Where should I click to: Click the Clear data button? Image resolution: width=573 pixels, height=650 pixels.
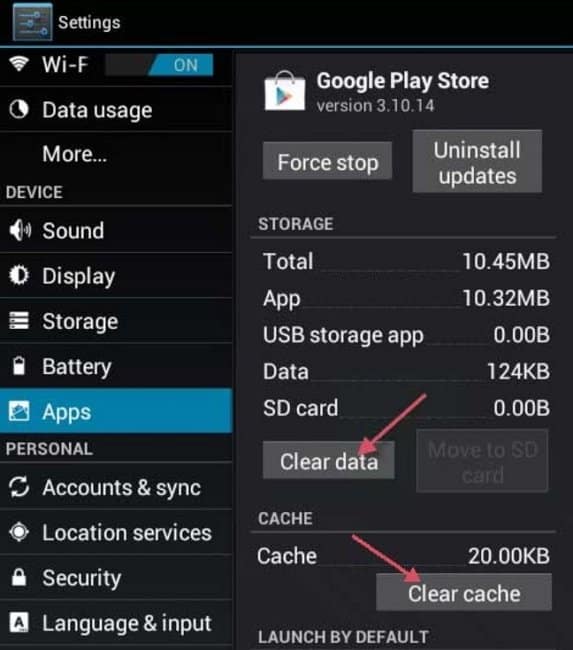(x=329, y=460)
